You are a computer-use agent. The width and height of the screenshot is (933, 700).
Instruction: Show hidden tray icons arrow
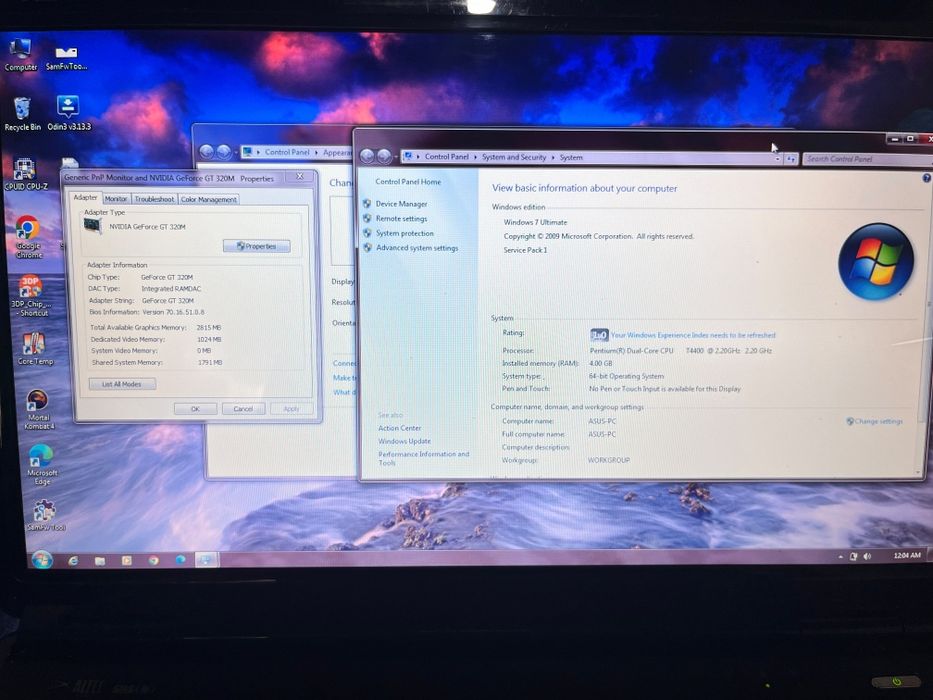(840, 557)
